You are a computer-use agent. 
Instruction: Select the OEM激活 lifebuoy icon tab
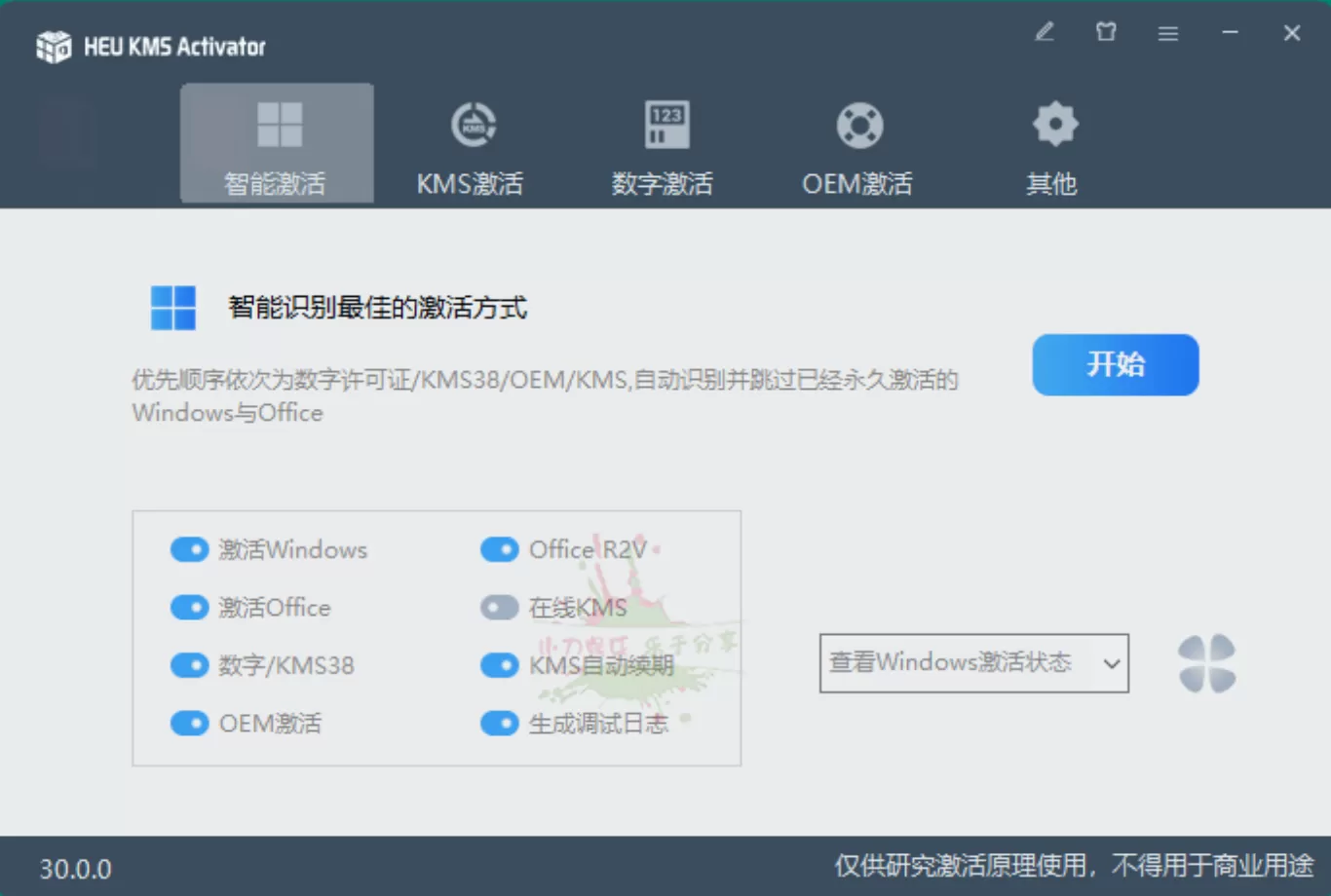858,144
